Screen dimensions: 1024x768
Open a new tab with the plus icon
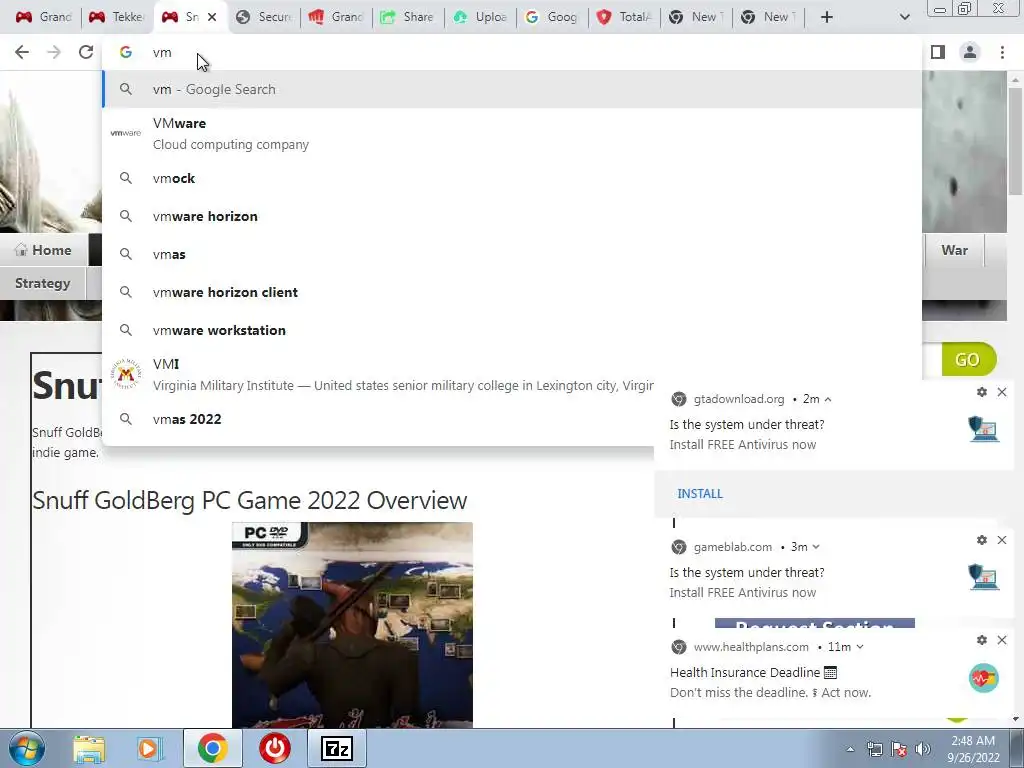click(827, 17)
